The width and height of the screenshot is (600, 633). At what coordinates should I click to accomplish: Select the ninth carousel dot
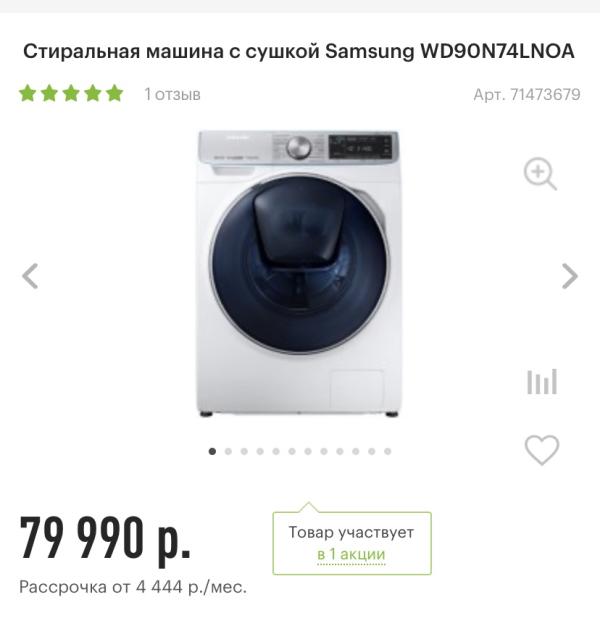(x=340, y=451)
